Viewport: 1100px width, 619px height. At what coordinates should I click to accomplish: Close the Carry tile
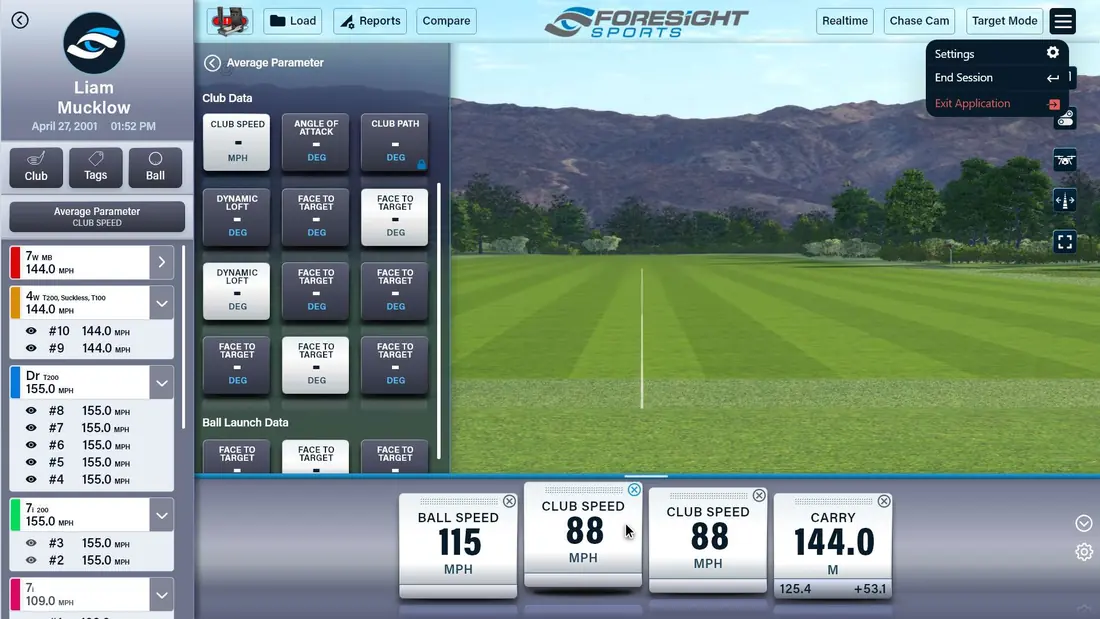[884, 501]
